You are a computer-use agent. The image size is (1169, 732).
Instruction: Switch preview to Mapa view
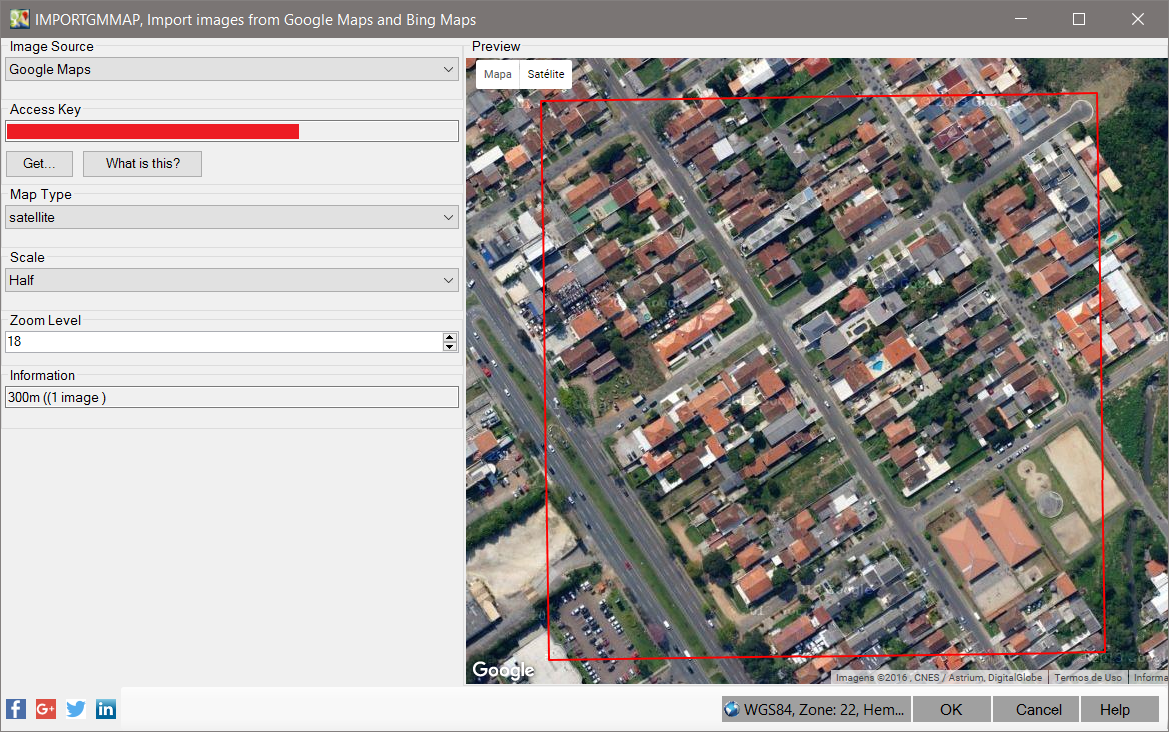(497, 75)
